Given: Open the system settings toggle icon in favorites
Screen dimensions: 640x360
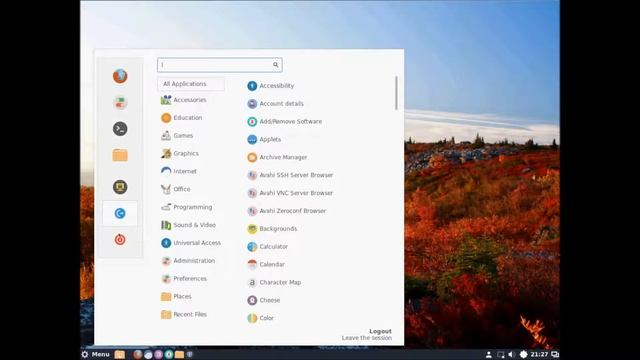Looking at the screenshot, I should pyautogui.click(x=120, y=103).
